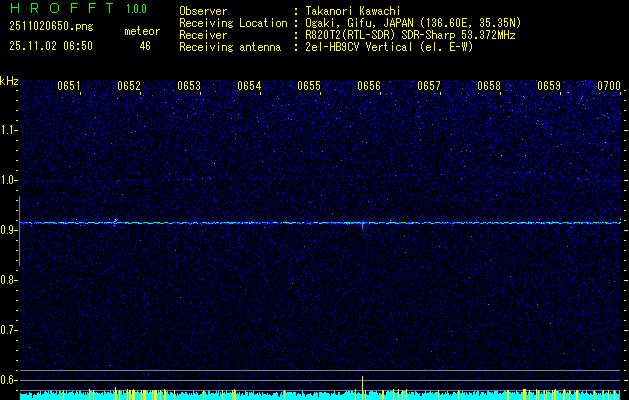
Task: Click the 0651 time marker
Action: tap(68, 86)
